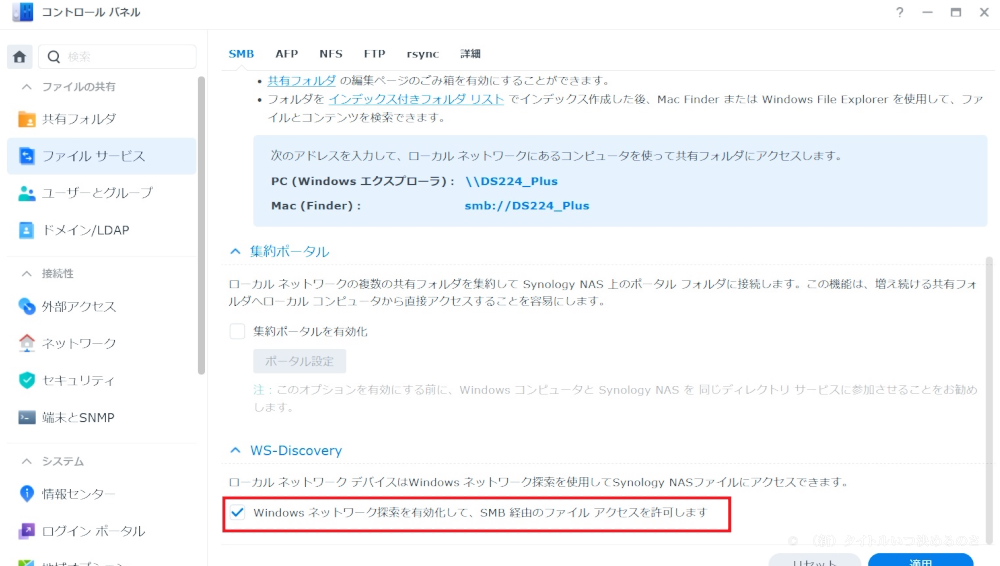Switch to 詳細 tab
The height and width of the screenshot is (566, 1000).
click(471, 54)
